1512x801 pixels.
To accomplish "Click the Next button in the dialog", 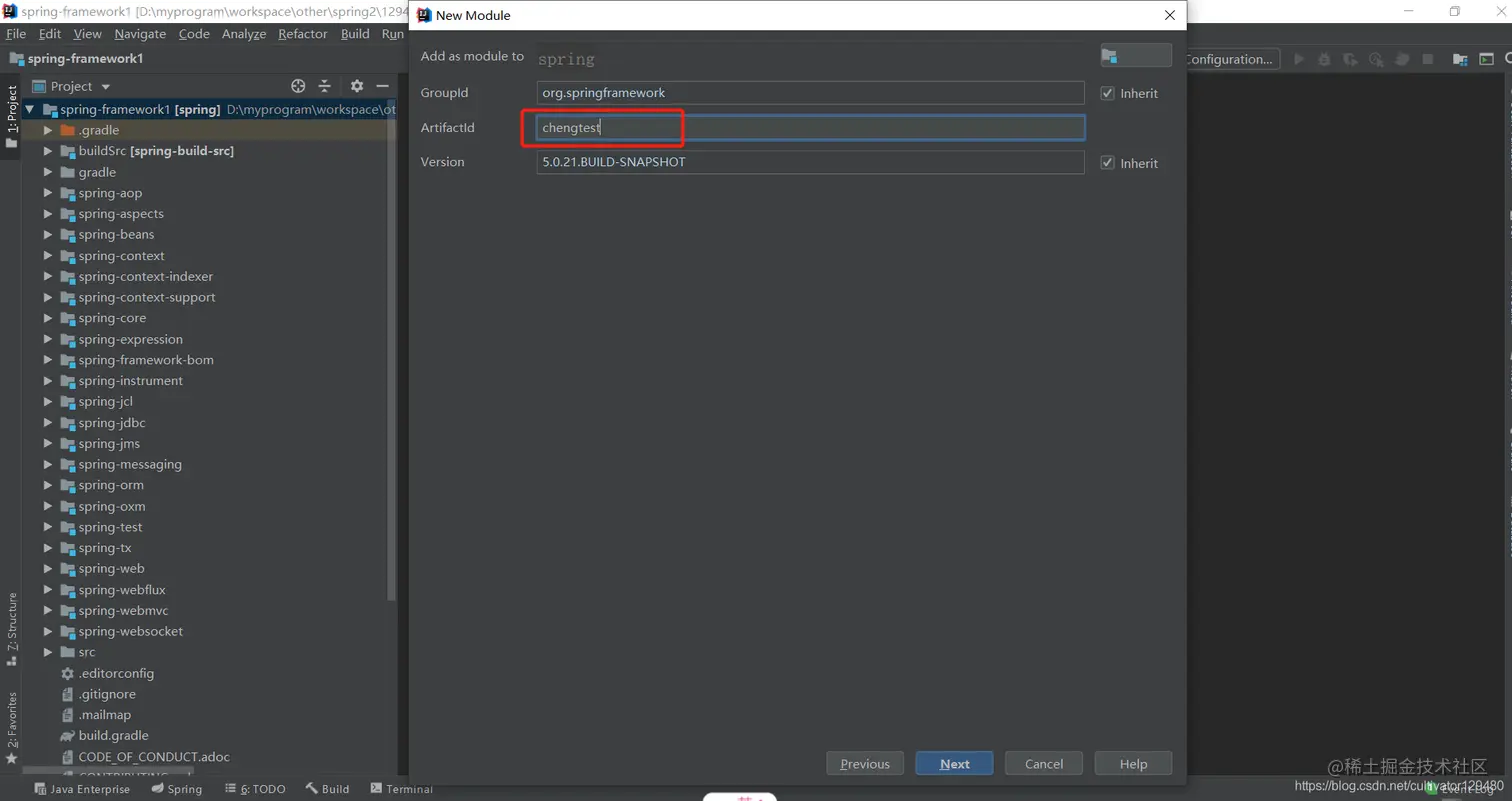I will (x=954, y=764).
